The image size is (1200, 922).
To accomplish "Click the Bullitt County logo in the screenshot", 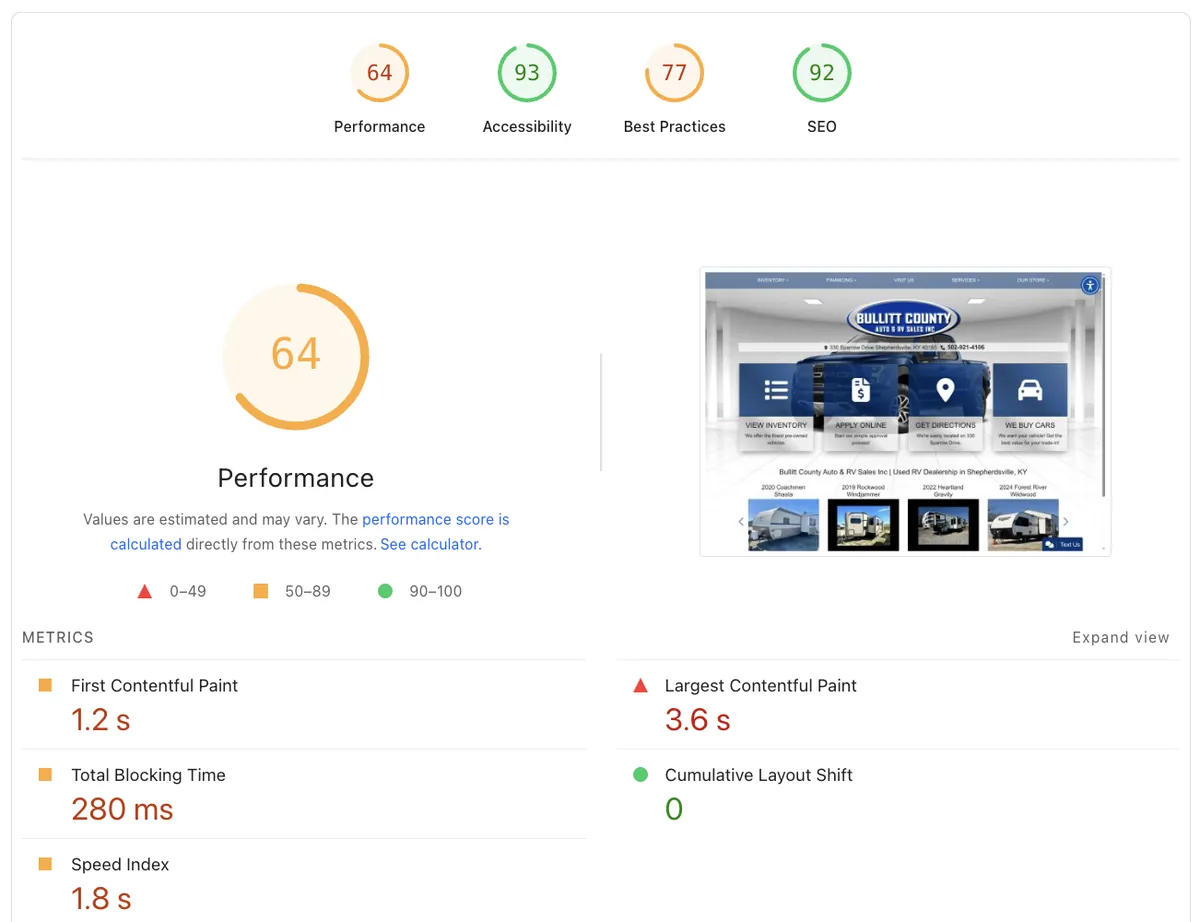I will coord(902,320).
